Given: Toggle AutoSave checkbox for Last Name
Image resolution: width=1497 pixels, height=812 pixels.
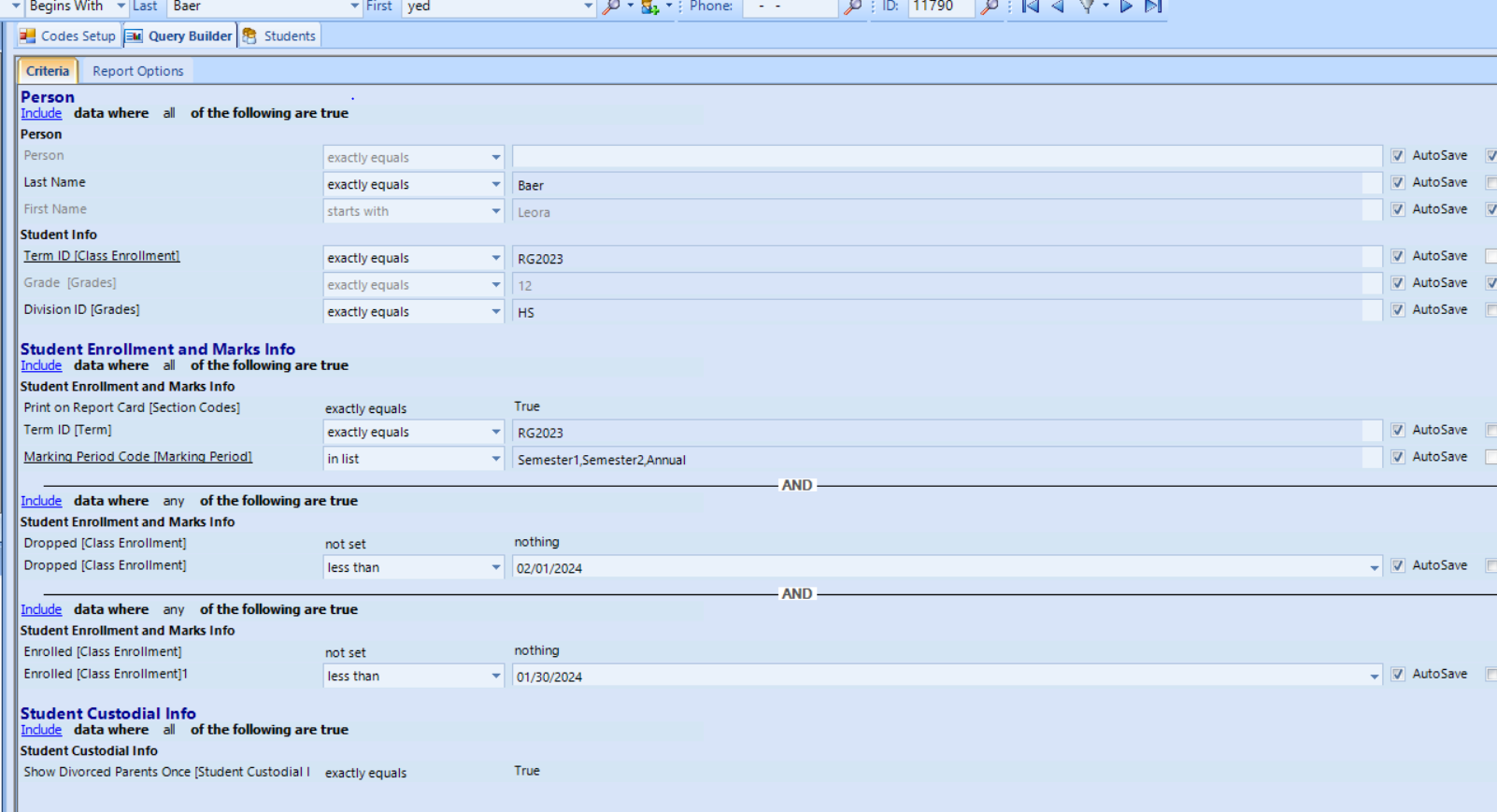Looking at the screenshot, I should point(1398,183).
